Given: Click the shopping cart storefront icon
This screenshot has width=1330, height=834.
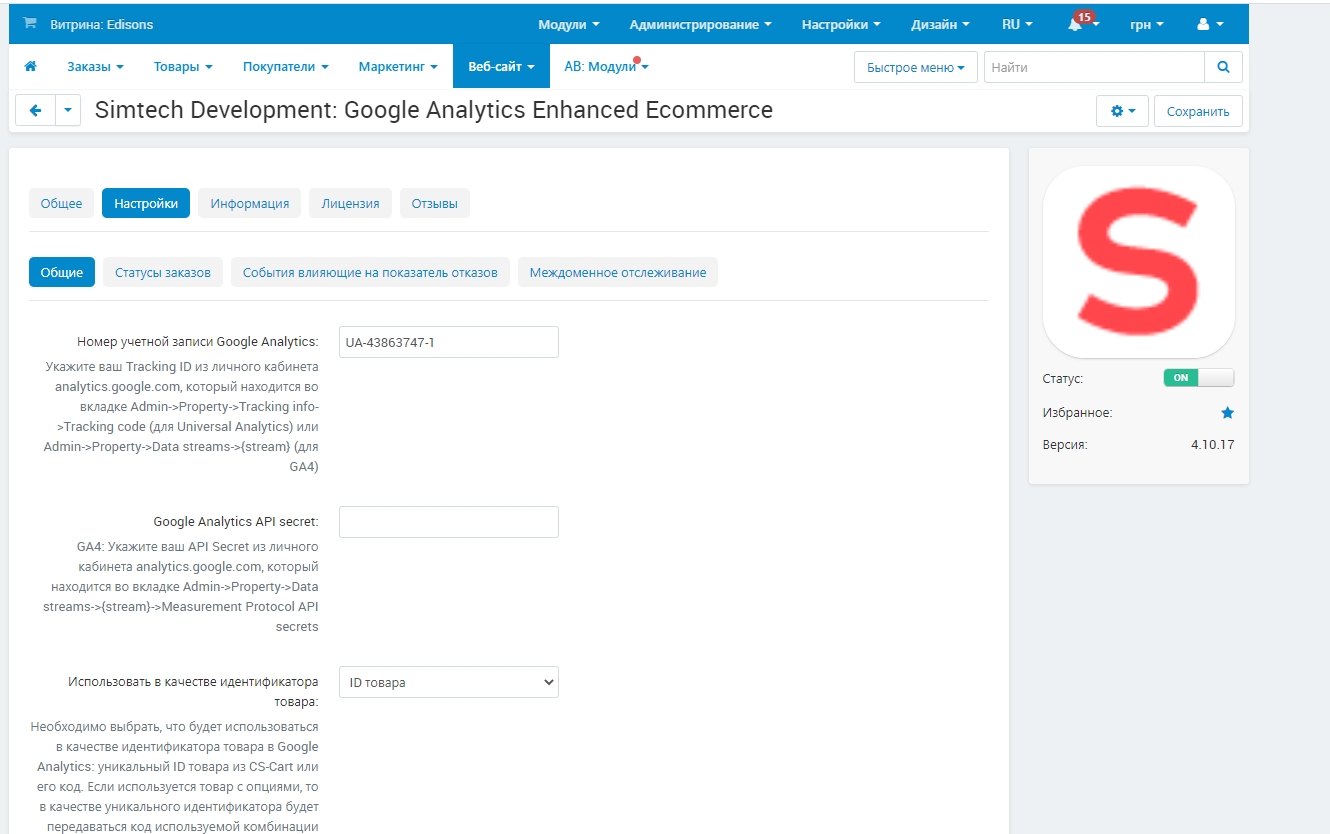Looking at the screenshot, I should click(30, 23).
